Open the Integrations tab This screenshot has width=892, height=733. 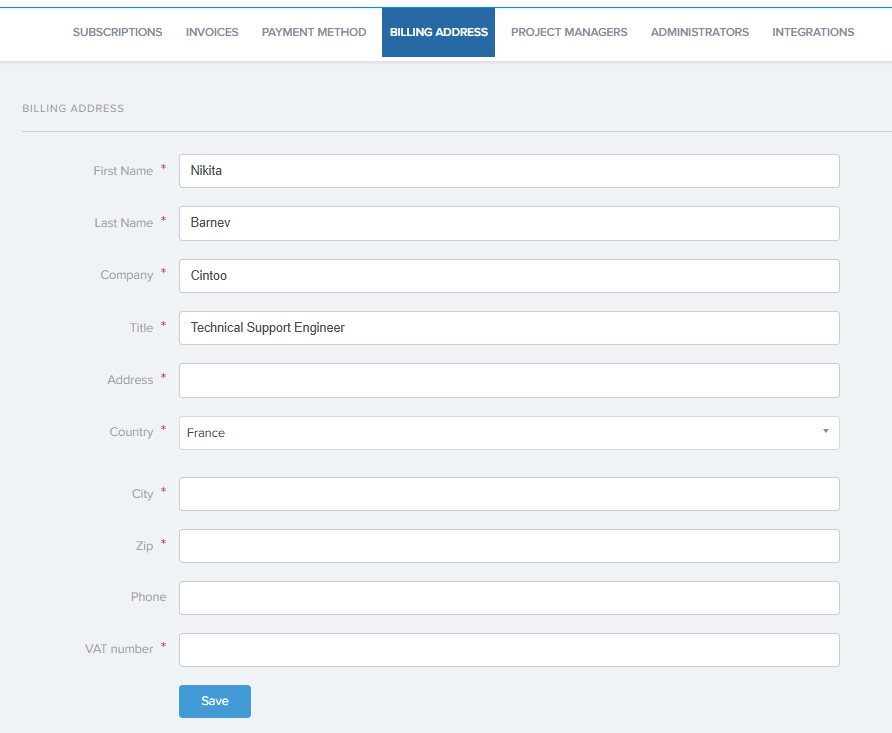pyautogui.click(x=813, y=32)
